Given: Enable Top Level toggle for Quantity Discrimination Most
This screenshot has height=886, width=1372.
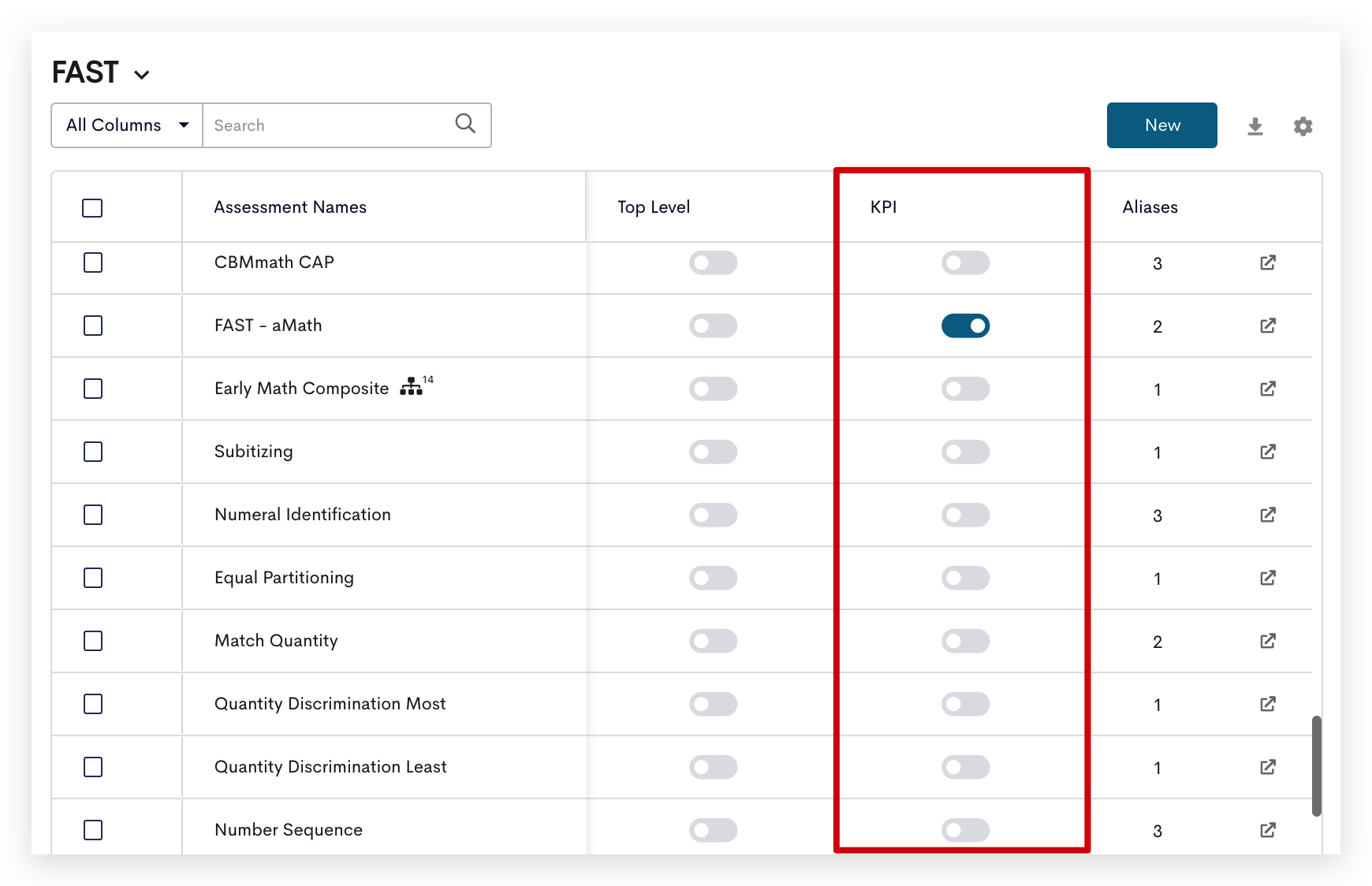Looking at the screenshot, I should [713, 704].
